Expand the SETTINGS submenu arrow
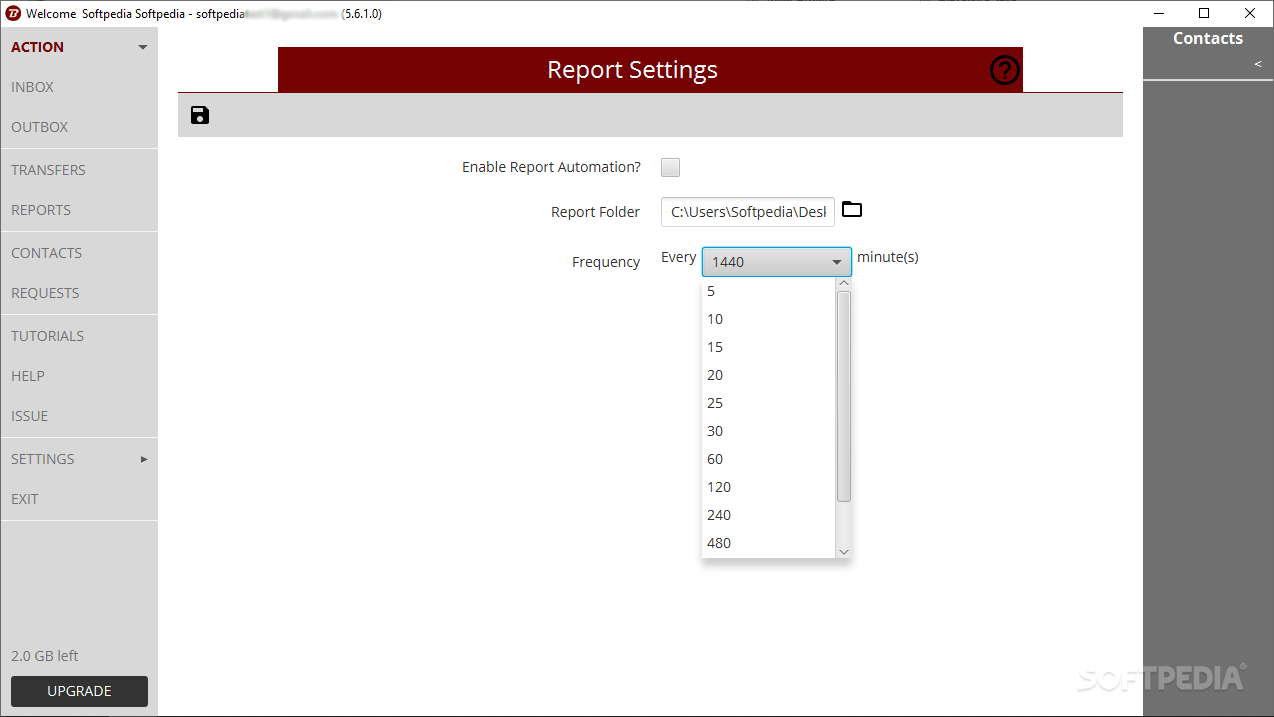The width and height of the screenshot is (1274, 717). 144,459
